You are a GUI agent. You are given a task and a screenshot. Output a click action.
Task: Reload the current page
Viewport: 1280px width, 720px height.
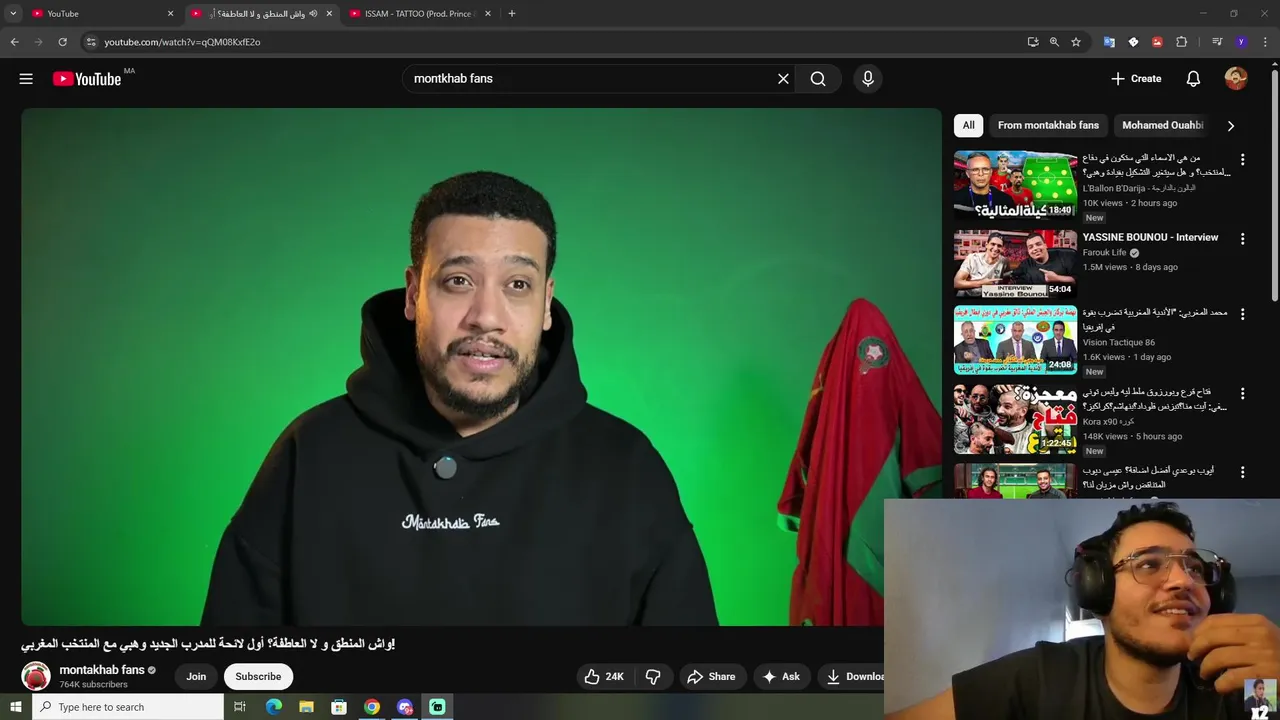click(x=62, y=42)
